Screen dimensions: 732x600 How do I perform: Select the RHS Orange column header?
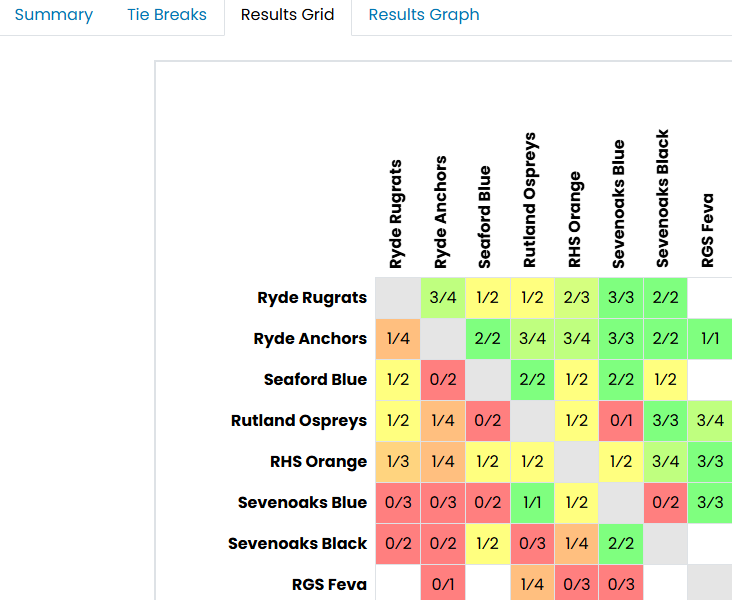(575, 220)
